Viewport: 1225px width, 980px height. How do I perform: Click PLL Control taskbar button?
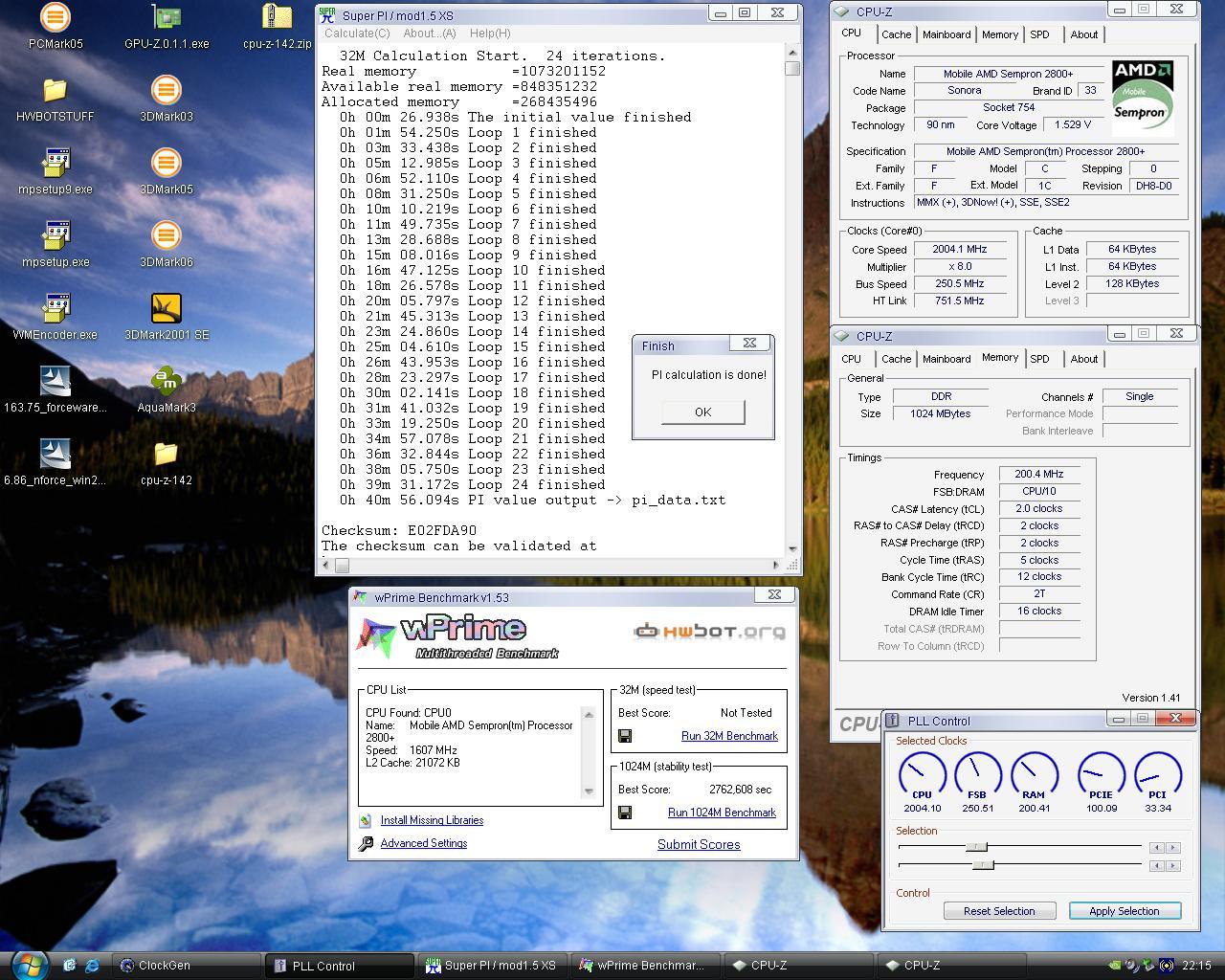pos(341,966)
